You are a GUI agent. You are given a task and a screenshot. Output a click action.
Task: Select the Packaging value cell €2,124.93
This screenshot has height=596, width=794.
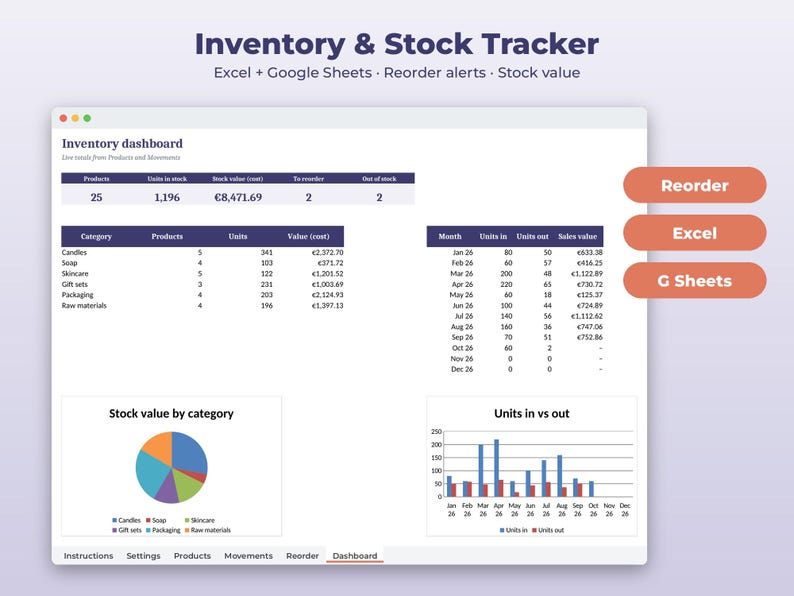pos(327,295)
